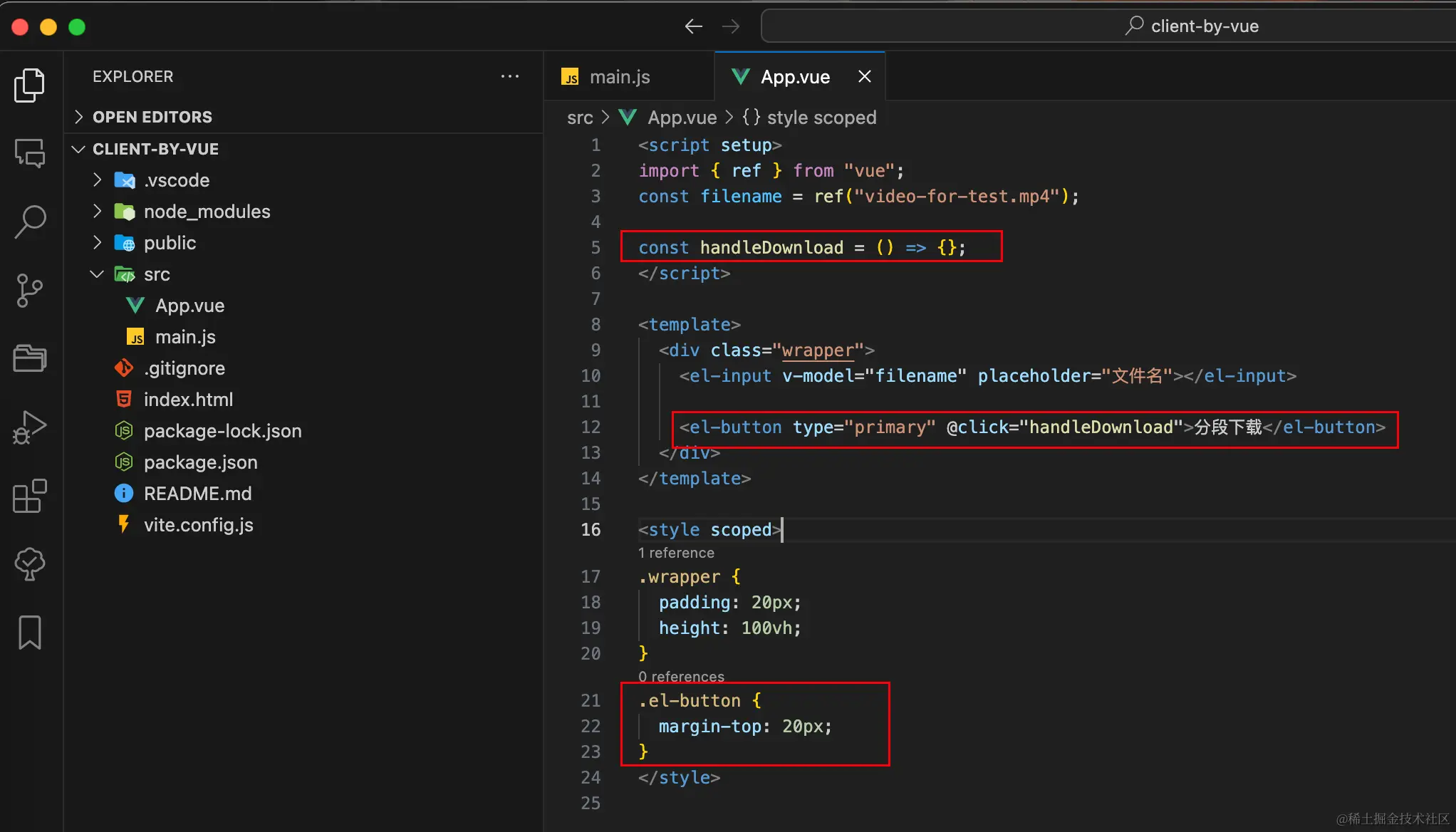Open Source Control view in activity bar
The width and height of the screenshot is (1456, 832).
tap(30, 291)
